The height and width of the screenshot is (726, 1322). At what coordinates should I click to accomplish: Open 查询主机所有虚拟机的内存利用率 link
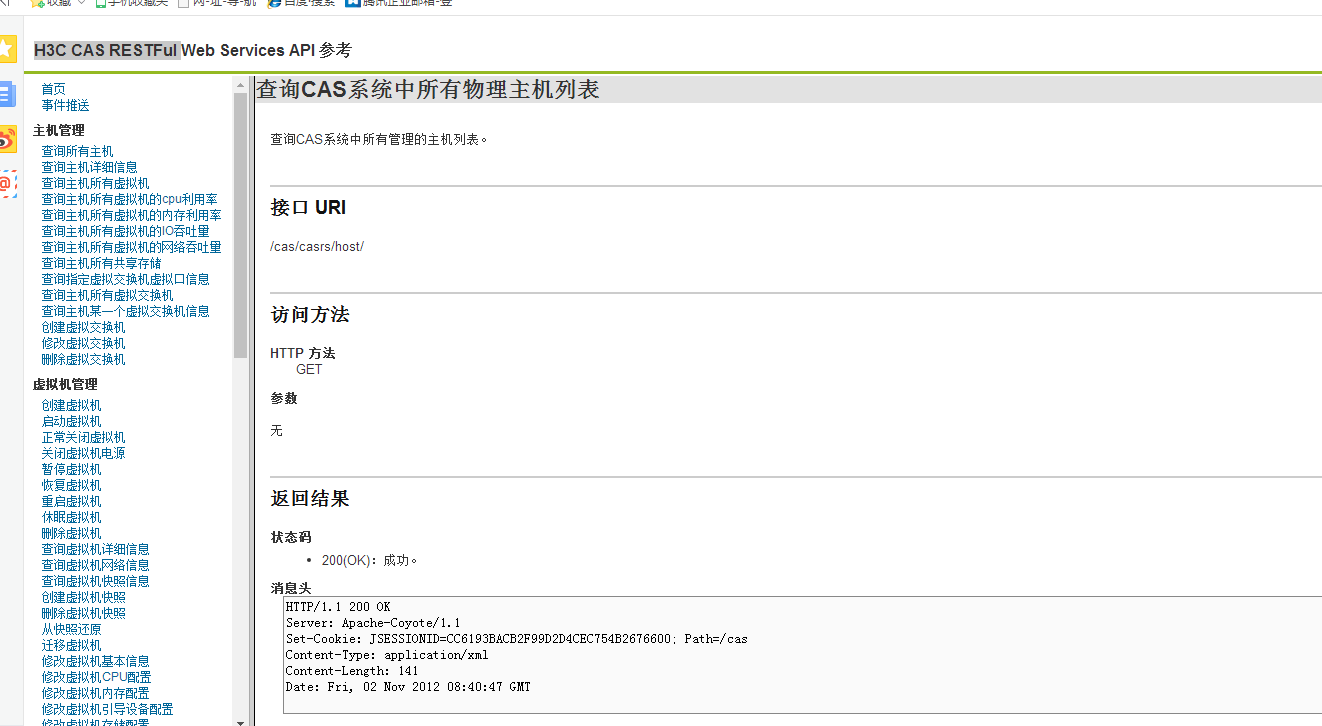click(x=131, y=215)
